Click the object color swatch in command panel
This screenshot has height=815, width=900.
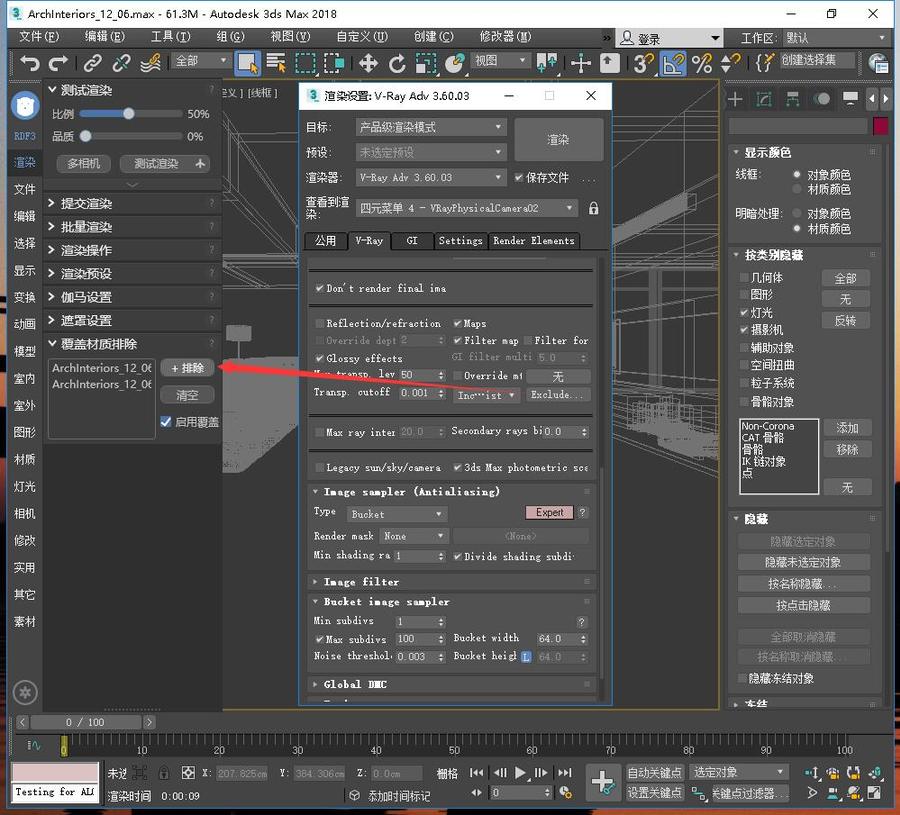880,126
